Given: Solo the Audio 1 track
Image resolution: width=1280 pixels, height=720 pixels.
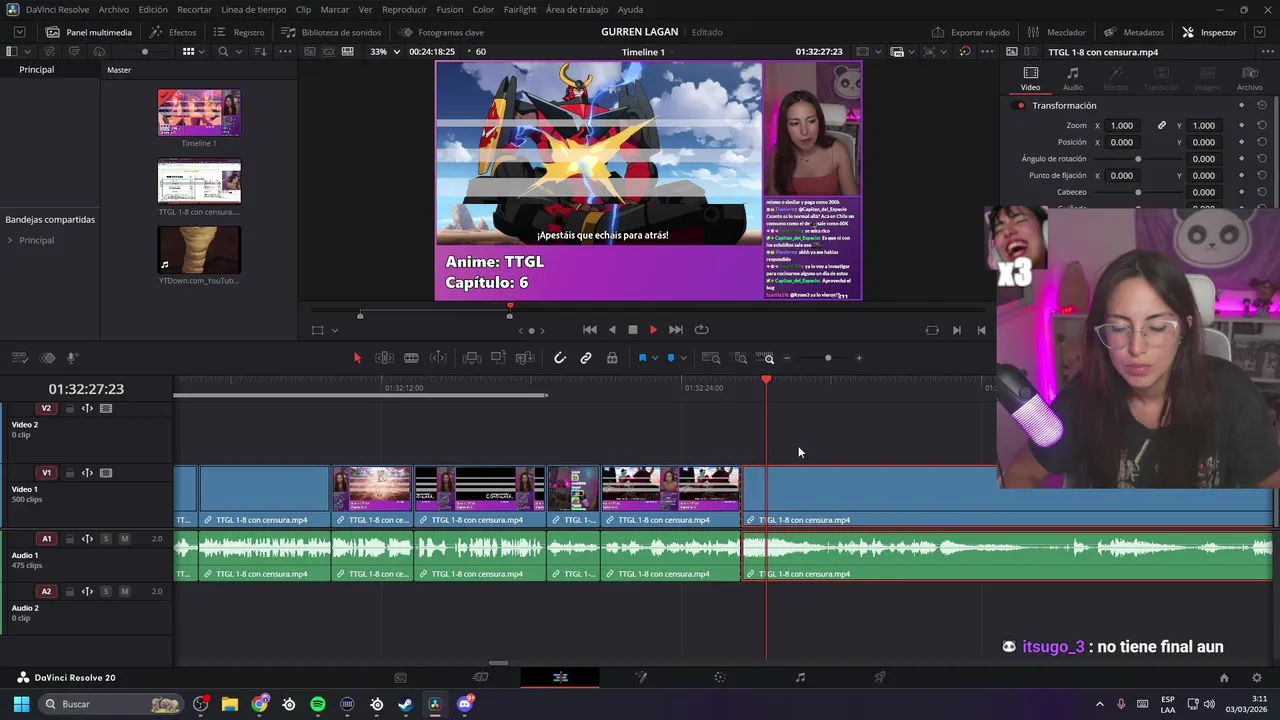Looking at the screenshot, I should (x=105, y=539).
